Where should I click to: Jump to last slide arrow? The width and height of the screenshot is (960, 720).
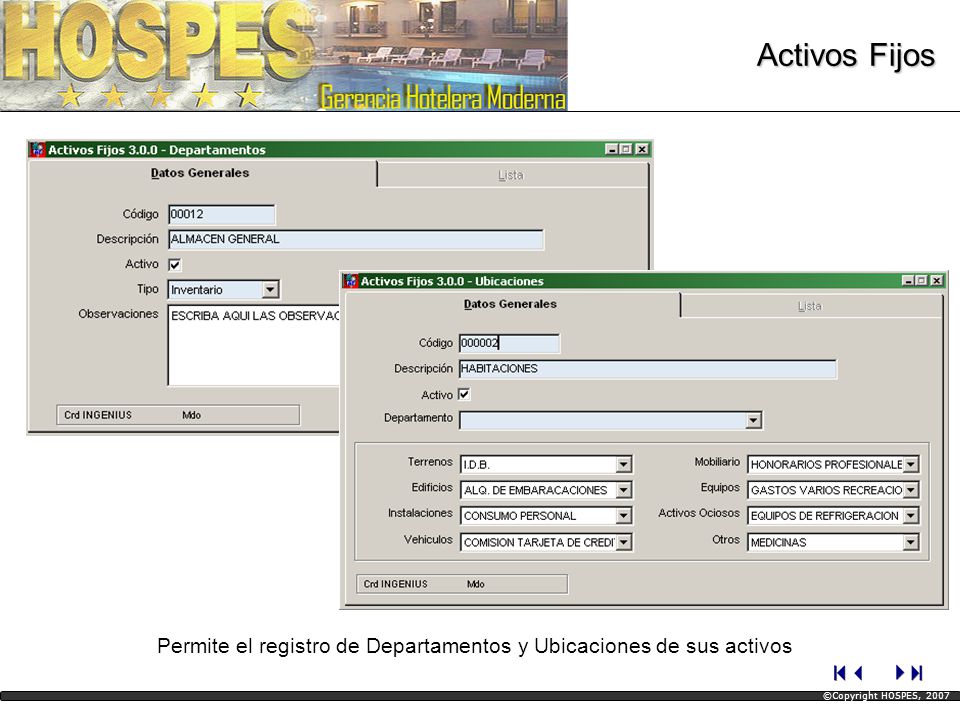(917, 673)
